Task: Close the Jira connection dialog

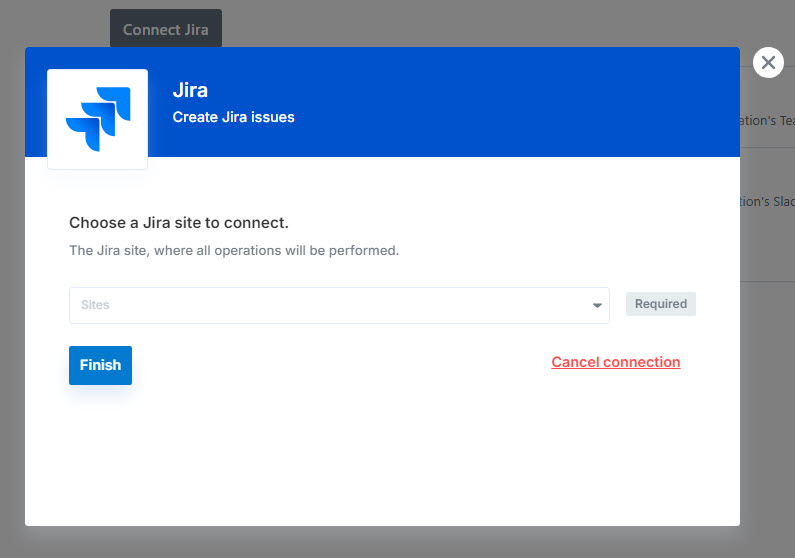Action: pyautogui.click(x=768, y=62)
